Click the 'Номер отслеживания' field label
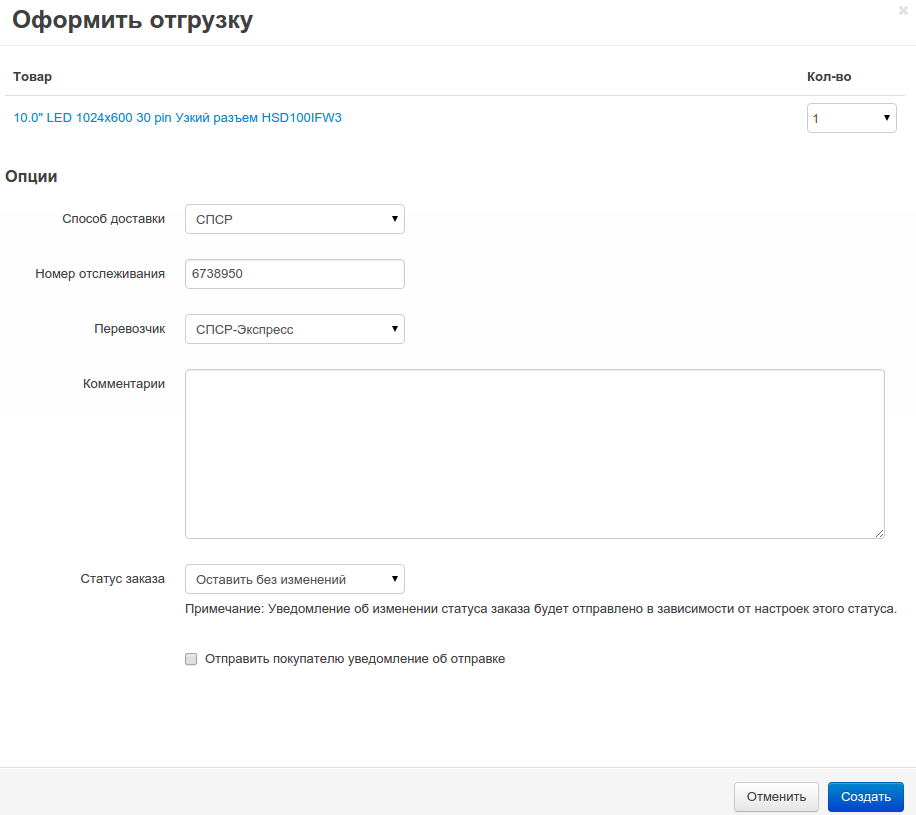The height and width of the screenshot is (815, 916). tap(100, 274)
